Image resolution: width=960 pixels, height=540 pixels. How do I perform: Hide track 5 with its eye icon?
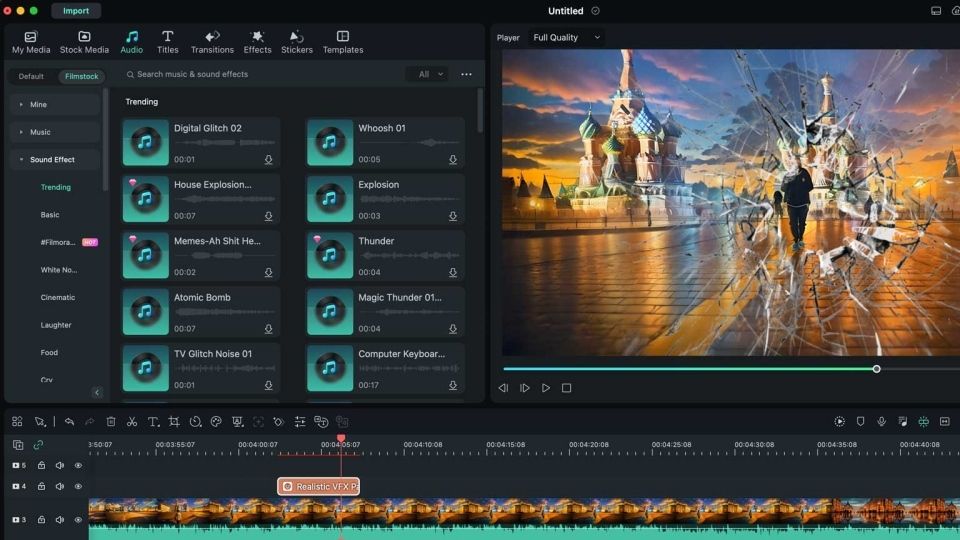click(78, 465)
